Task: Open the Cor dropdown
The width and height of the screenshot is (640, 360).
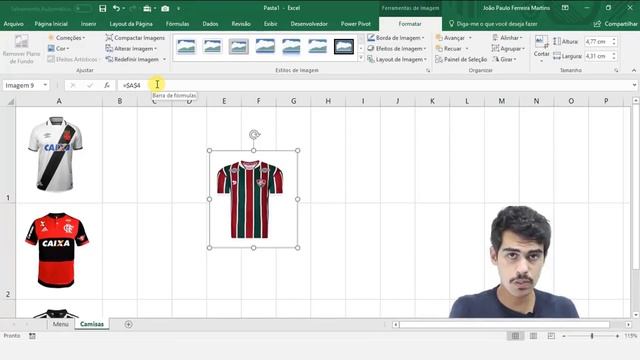Action: 58,49
